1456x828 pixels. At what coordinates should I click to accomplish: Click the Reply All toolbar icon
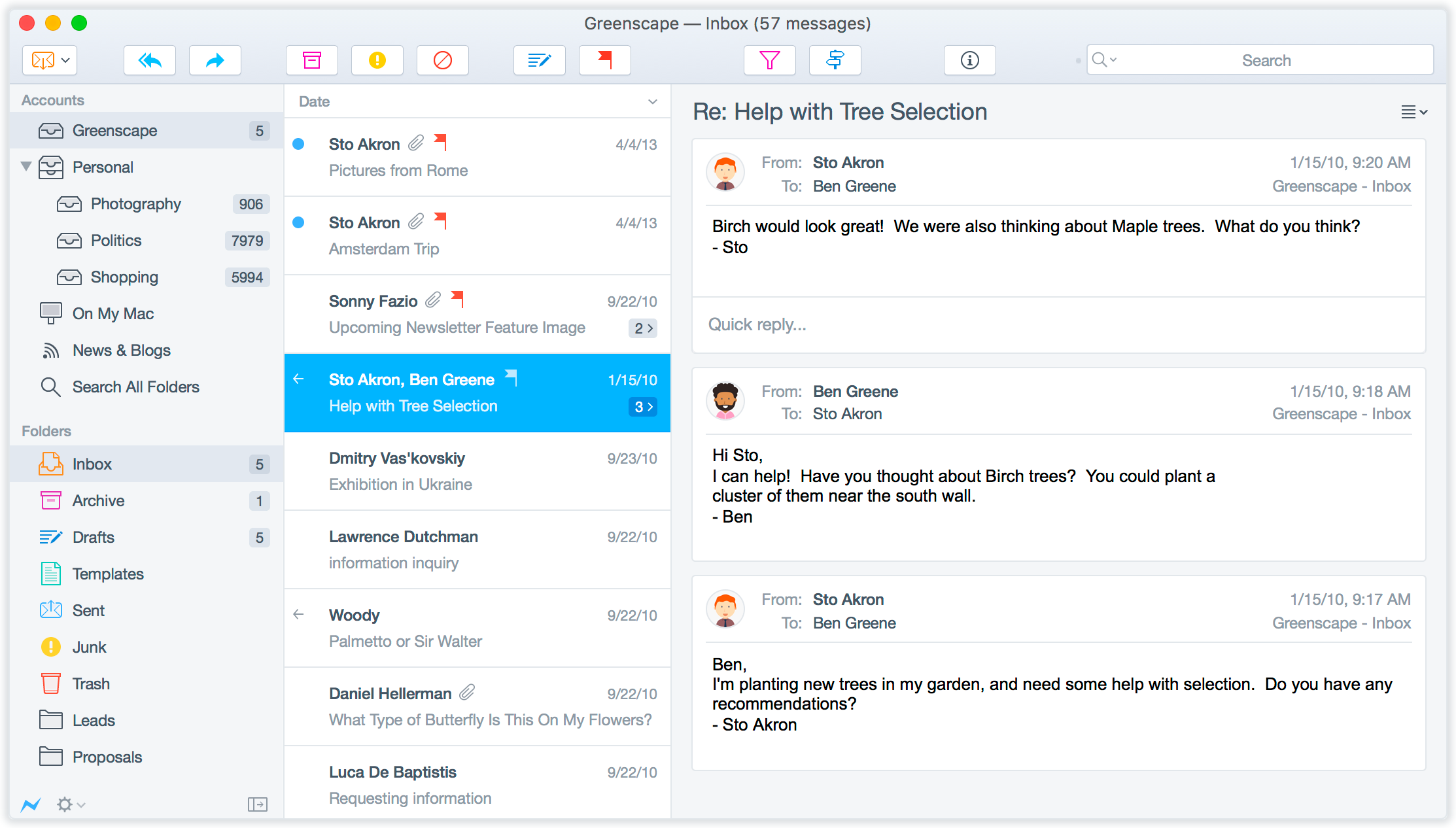point(150,61)
